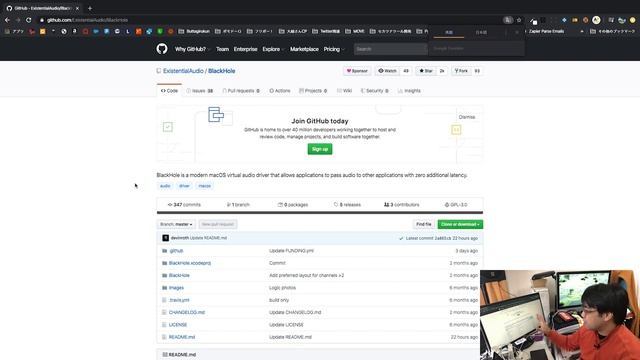Open Explore dropdown in header

tap(273, 49)
